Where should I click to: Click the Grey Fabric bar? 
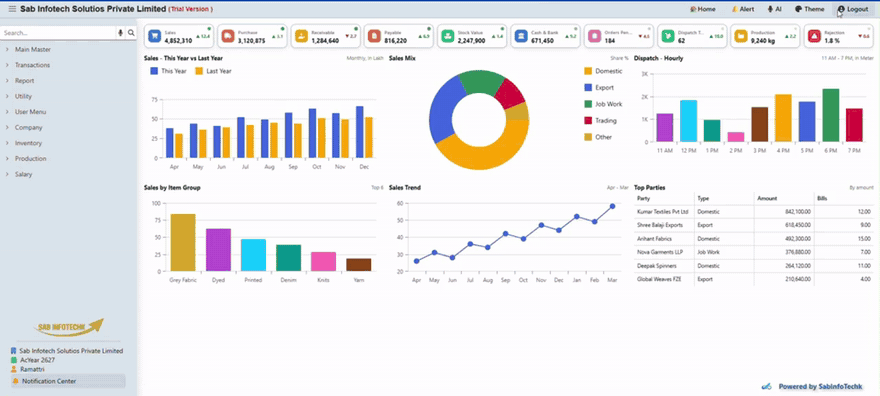183,242
